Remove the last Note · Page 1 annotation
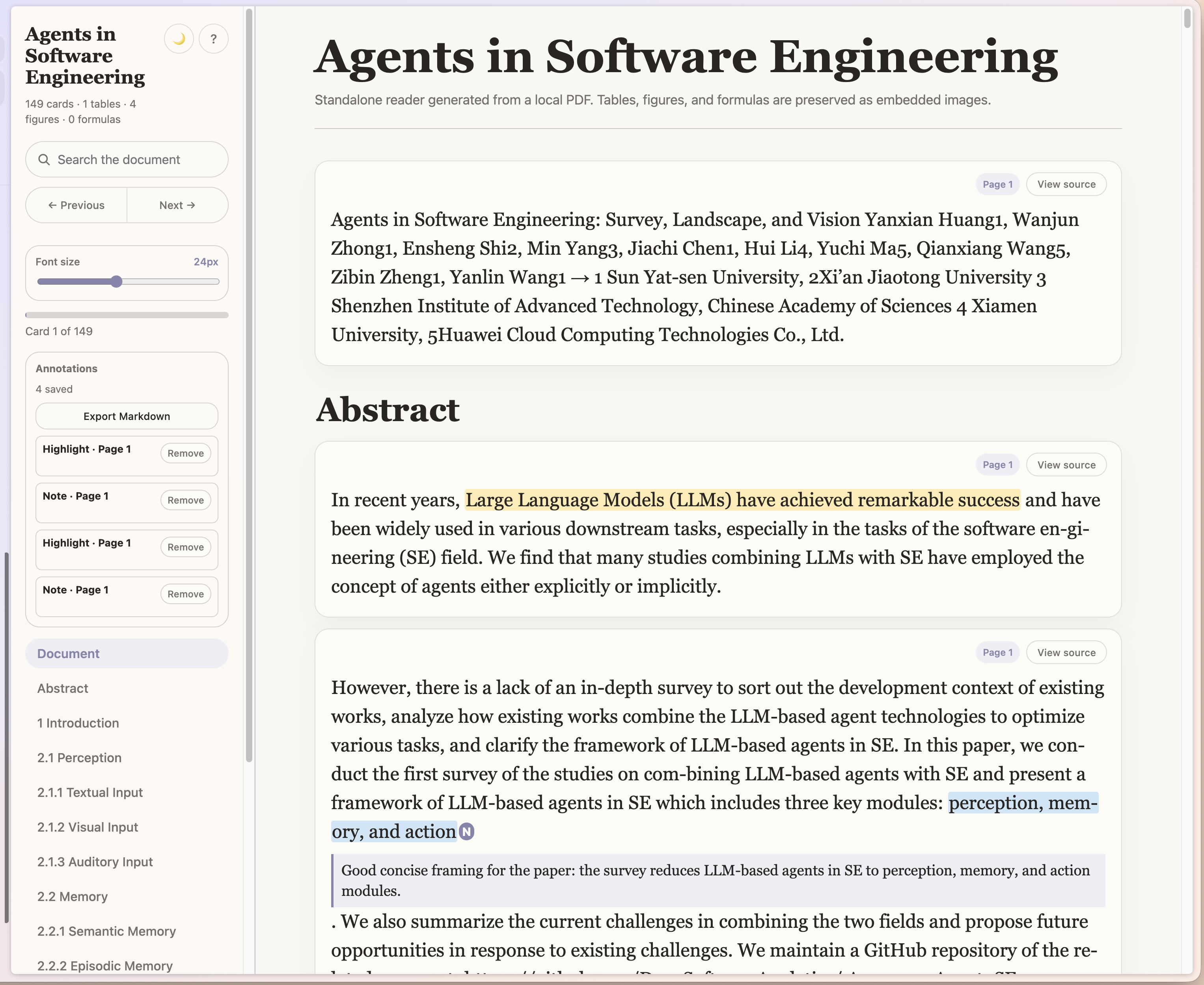 (x=185, y=594)
